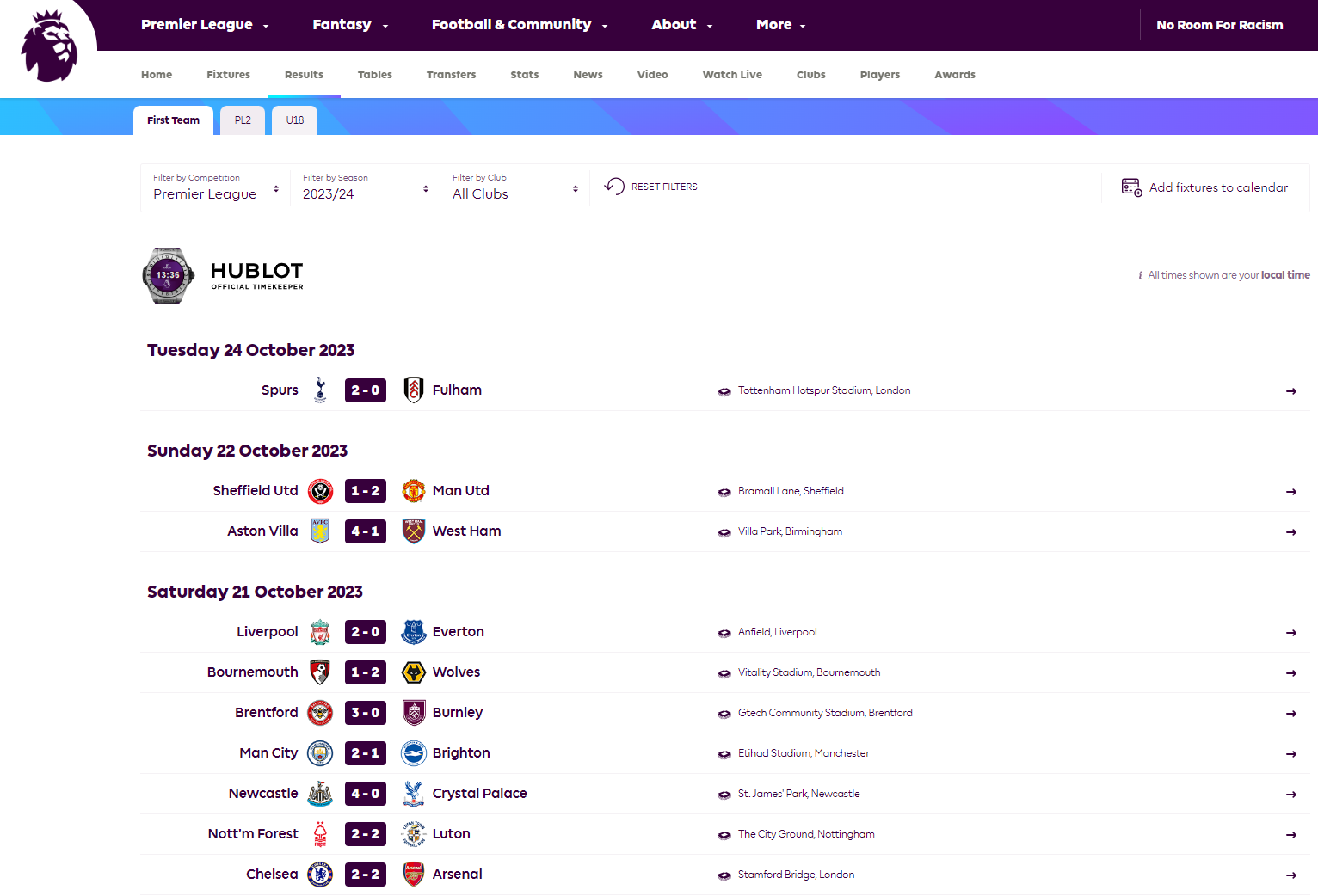Open the Clubs navigation link
This screenshot has width=1318, height=896.
(810, 75)
